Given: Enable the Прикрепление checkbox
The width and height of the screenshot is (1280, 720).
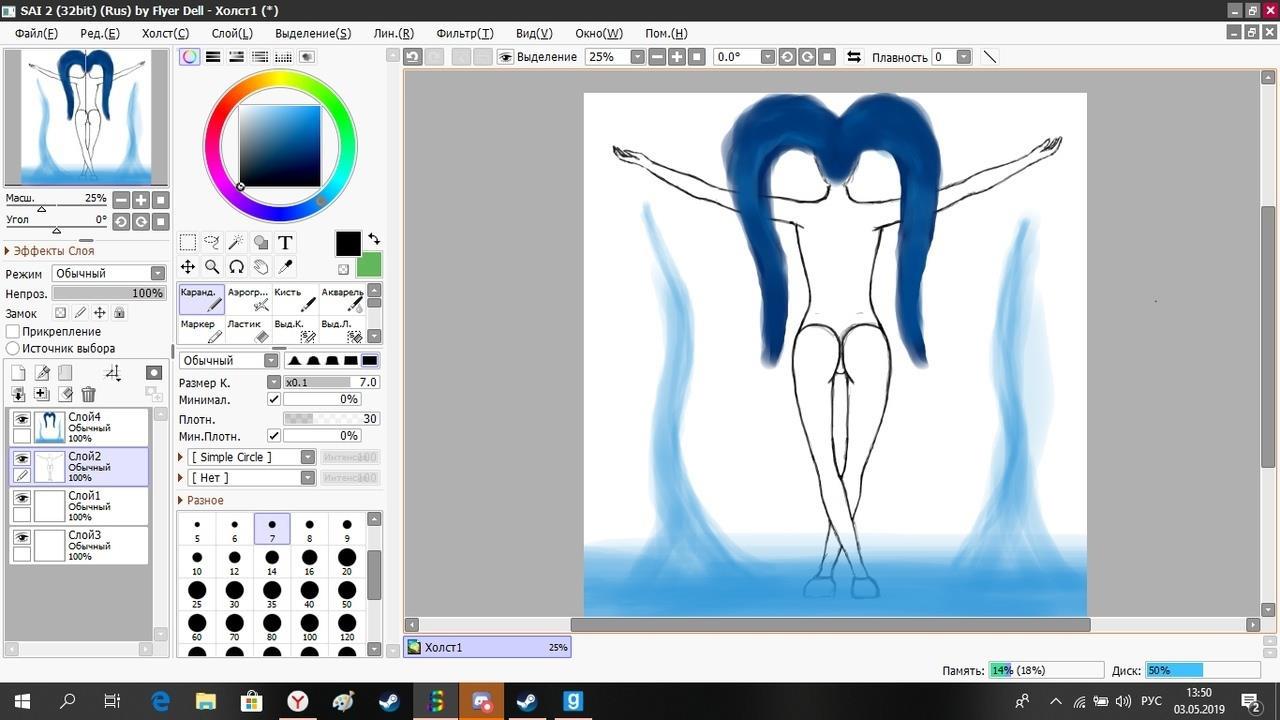Looking at the screenshot, I should (x=13, y=331).
